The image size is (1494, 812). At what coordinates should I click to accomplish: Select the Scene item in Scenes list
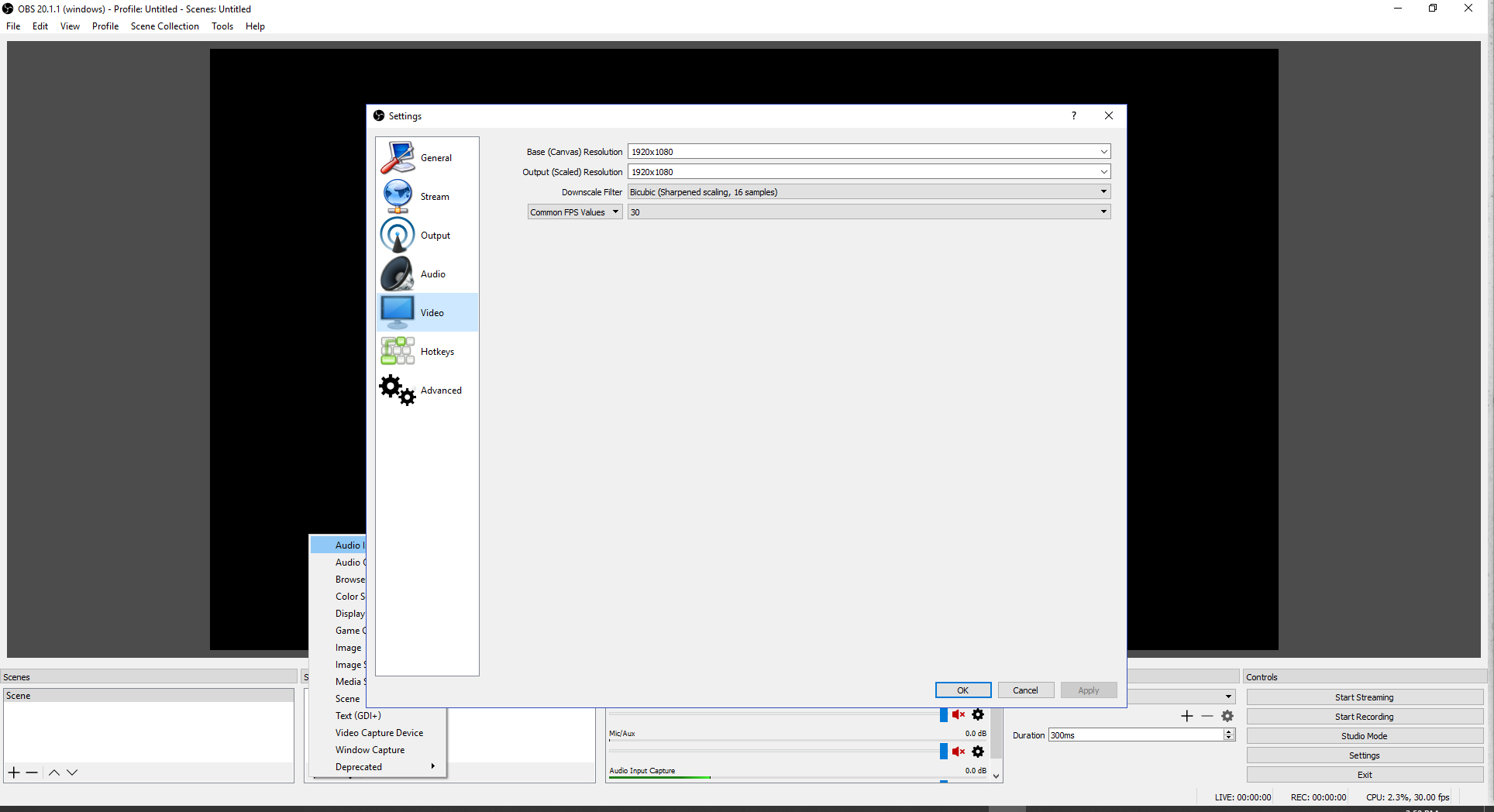pyautogui.click(x=149, y=696)
